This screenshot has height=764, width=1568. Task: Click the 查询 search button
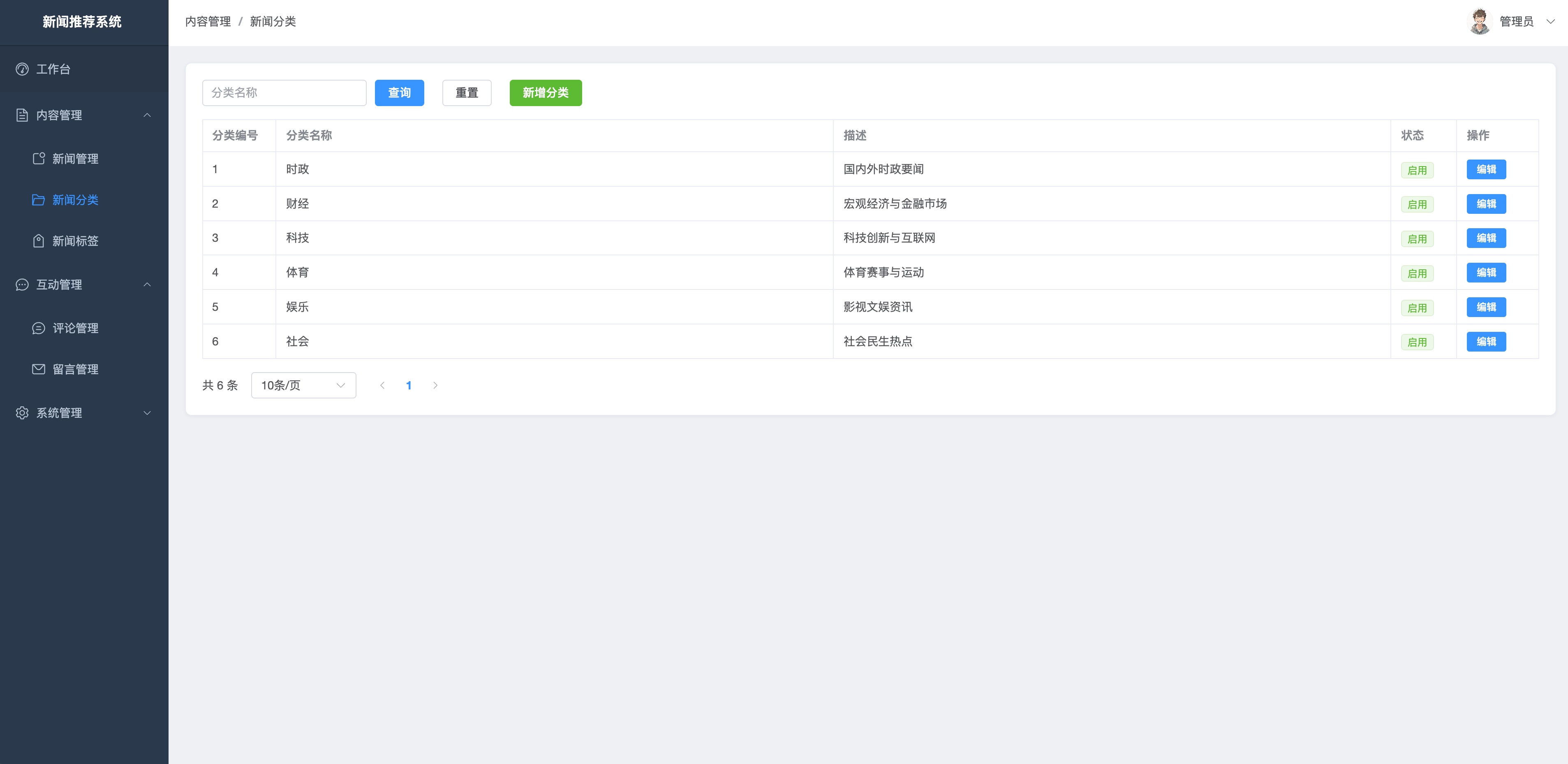tap(399, 93)
